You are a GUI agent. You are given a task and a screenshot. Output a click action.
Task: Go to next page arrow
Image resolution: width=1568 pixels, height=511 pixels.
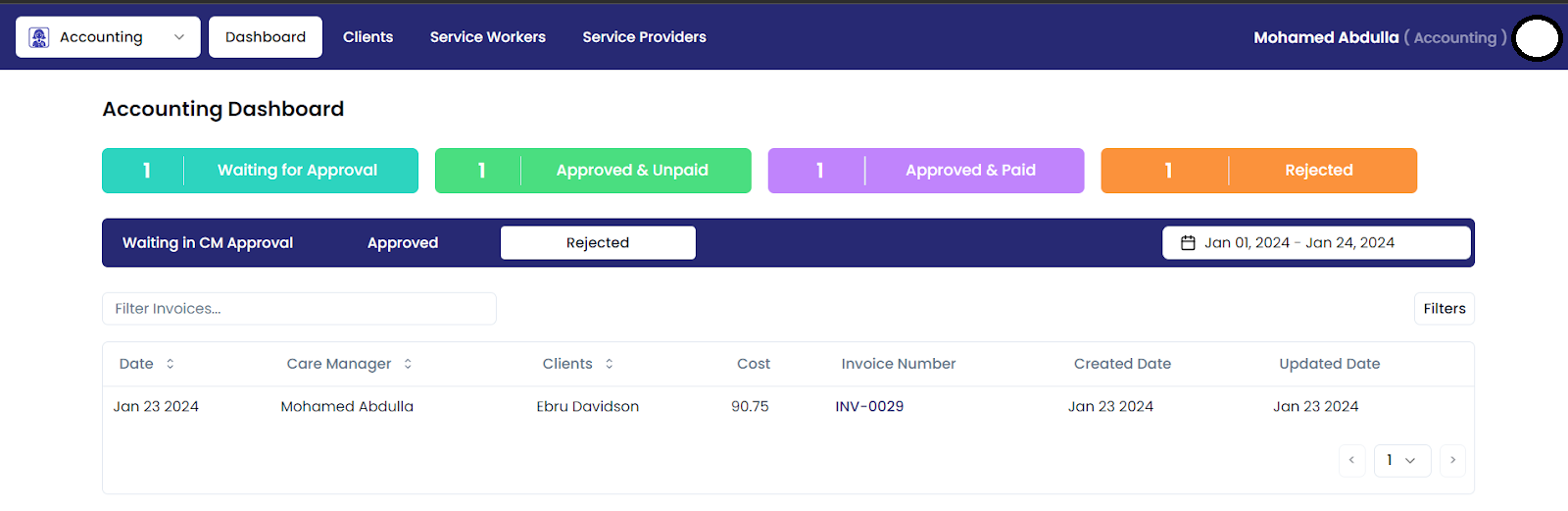(1452, 460)
